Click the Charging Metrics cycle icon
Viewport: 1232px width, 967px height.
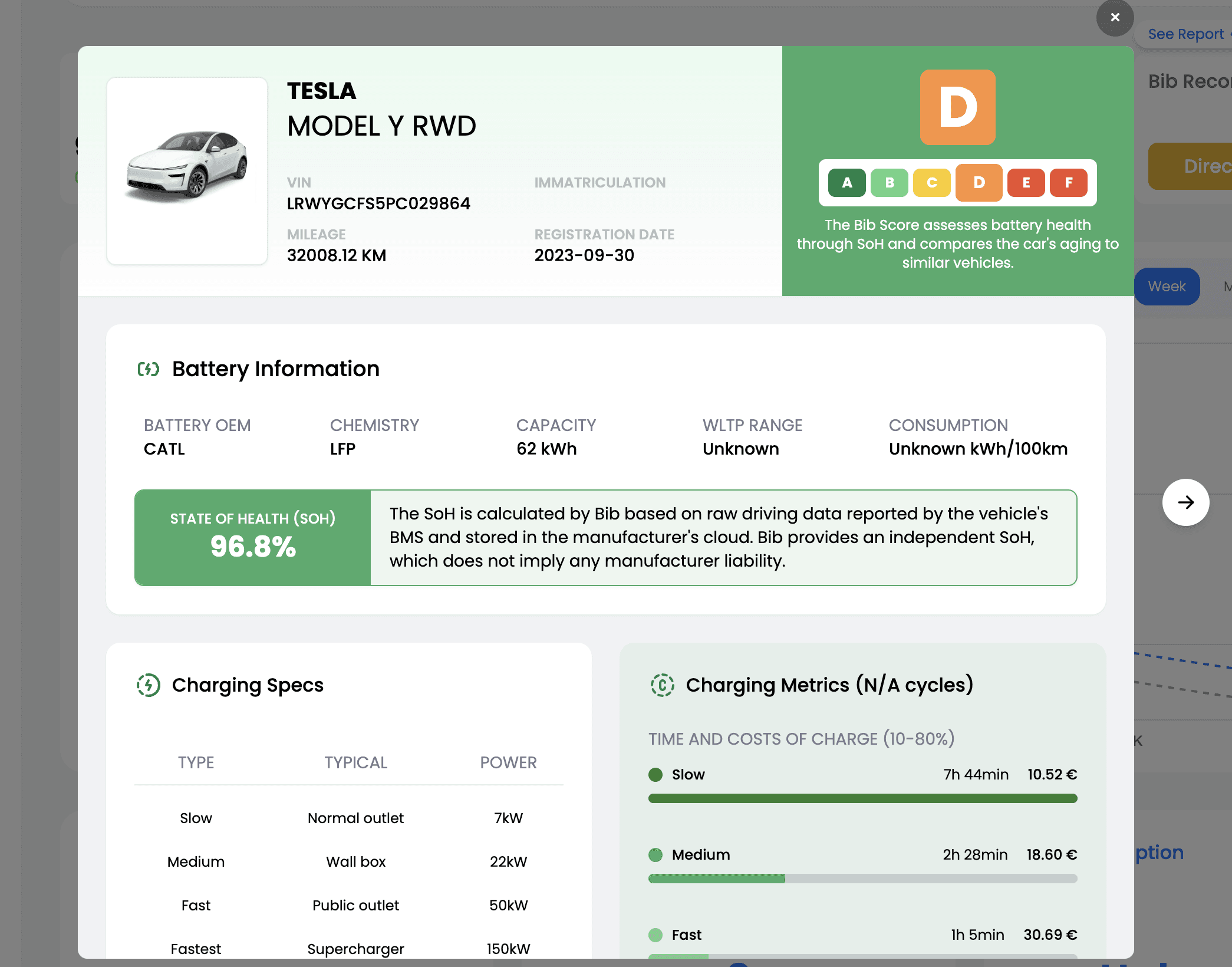pyautogui.click(x=663, y=685)
